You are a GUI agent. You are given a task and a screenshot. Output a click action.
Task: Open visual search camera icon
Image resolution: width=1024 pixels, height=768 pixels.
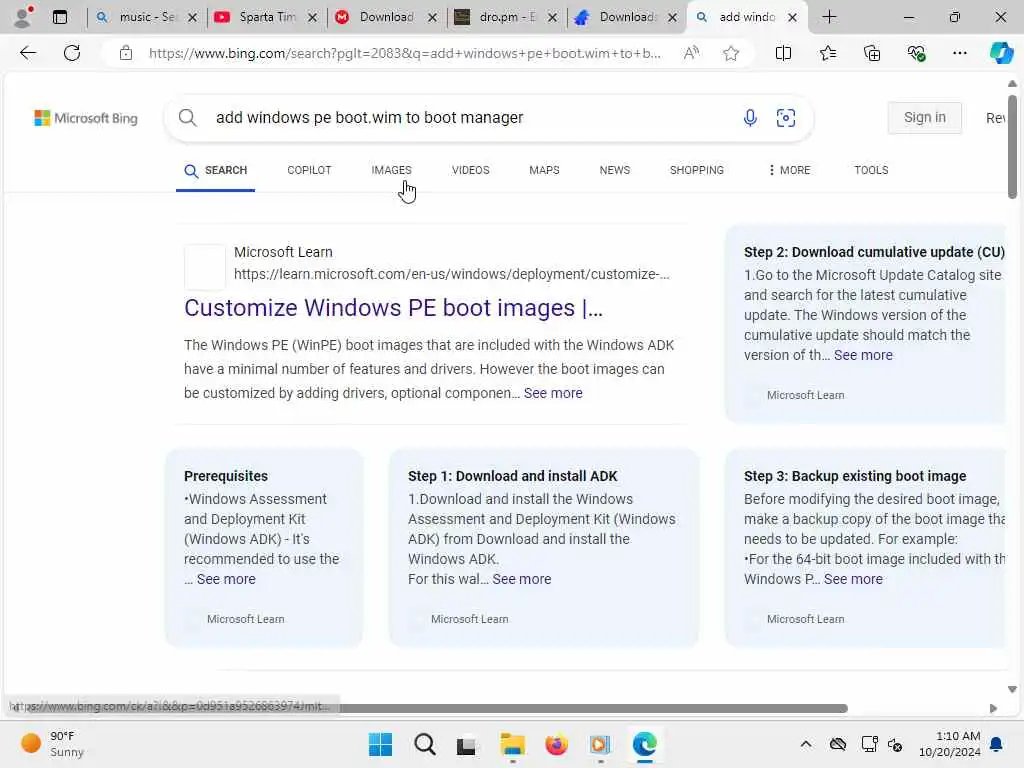(786, 118)
